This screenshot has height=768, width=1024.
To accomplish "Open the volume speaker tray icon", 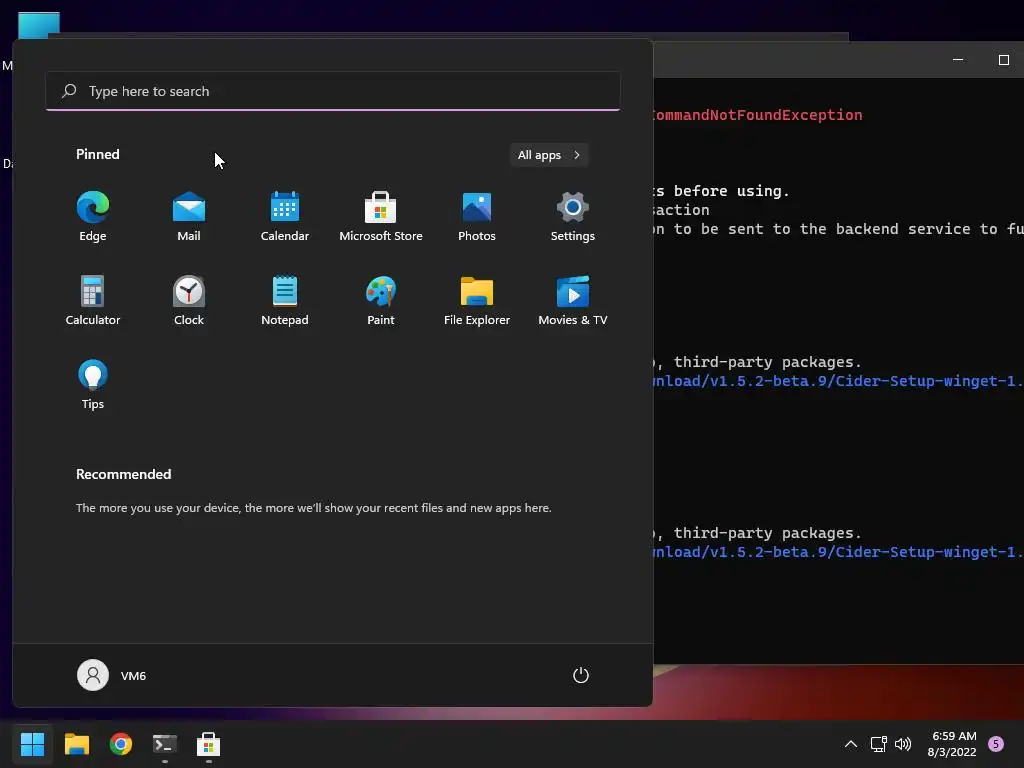I will [903, 744].
